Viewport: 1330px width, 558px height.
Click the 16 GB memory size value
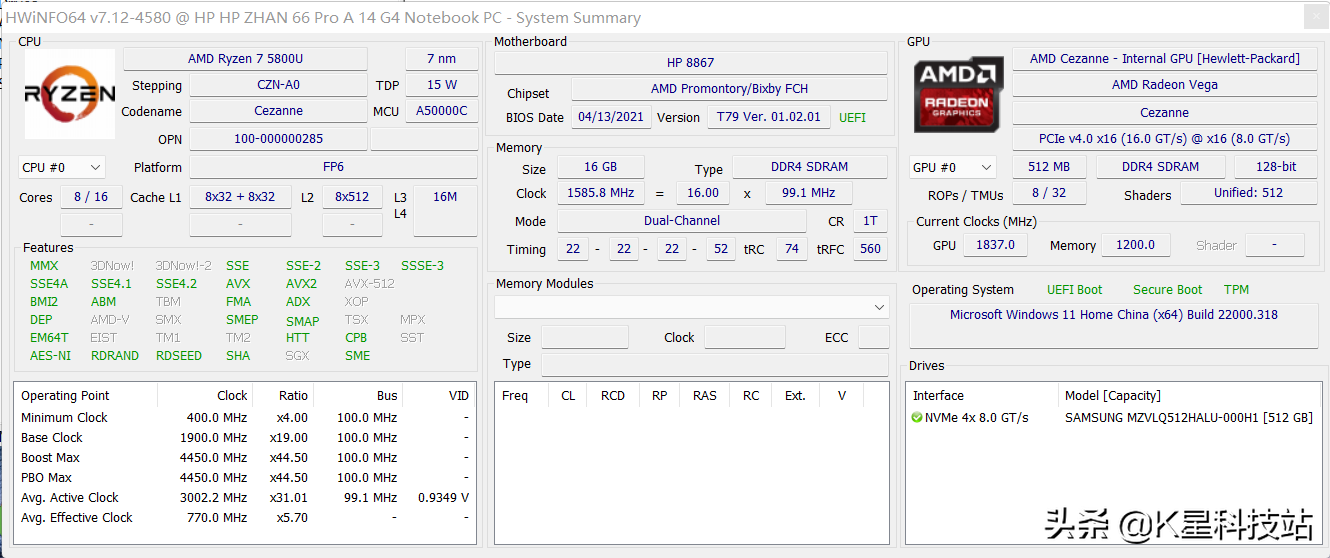coord(600,168)
